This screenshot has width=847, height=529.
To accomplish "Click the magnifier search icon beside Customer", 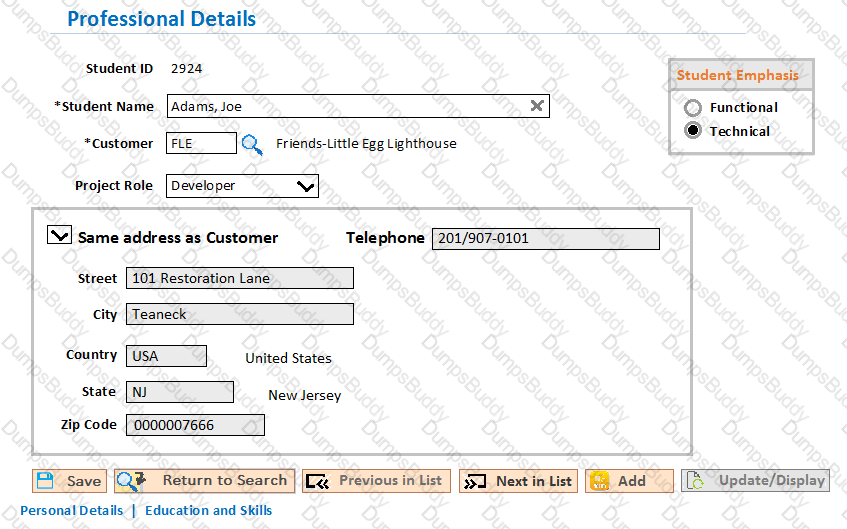I will (x=252, y=144).
